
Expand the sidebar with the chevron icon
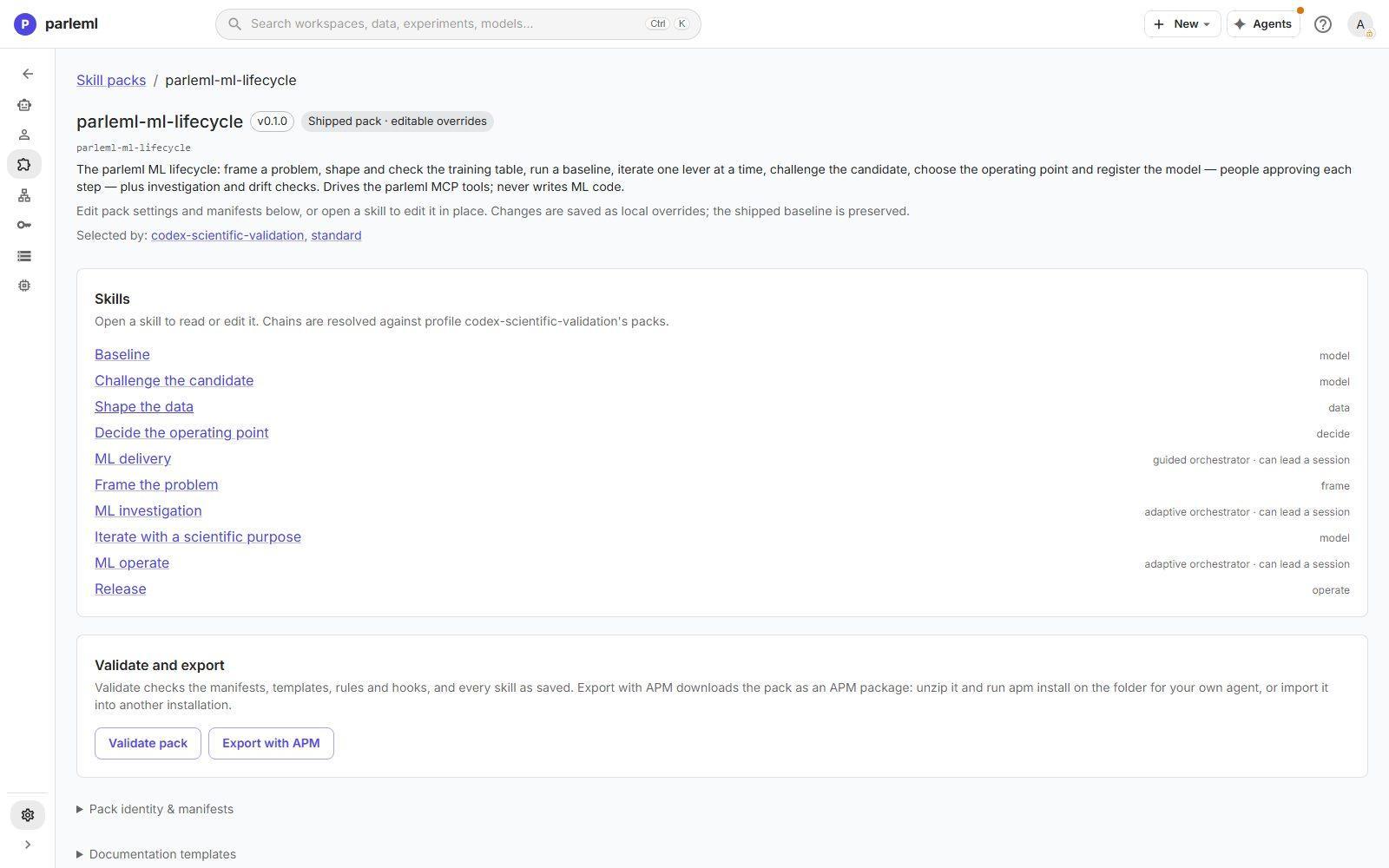(27, 845)
